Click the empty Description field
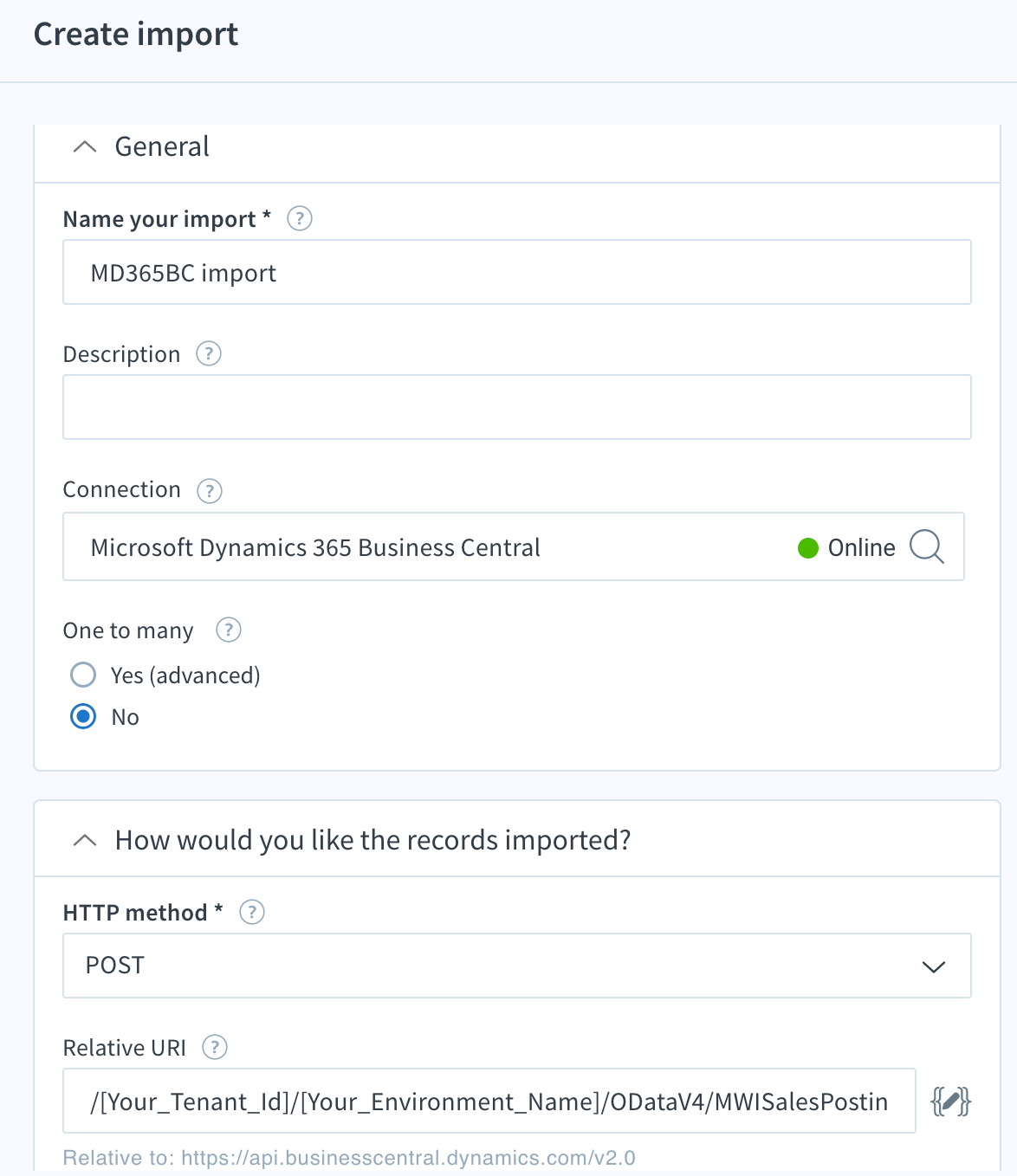Image resolution: width=1017 pixels, height=1176 pixels. 516,407
